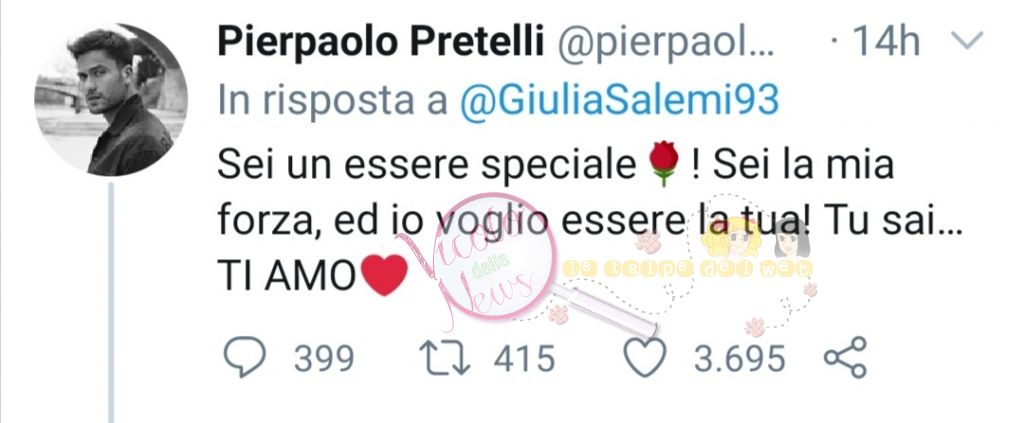The width and height of the screenshot is (1024, 423).
Task: Click the 3.695 likes count
Action: 739,358
